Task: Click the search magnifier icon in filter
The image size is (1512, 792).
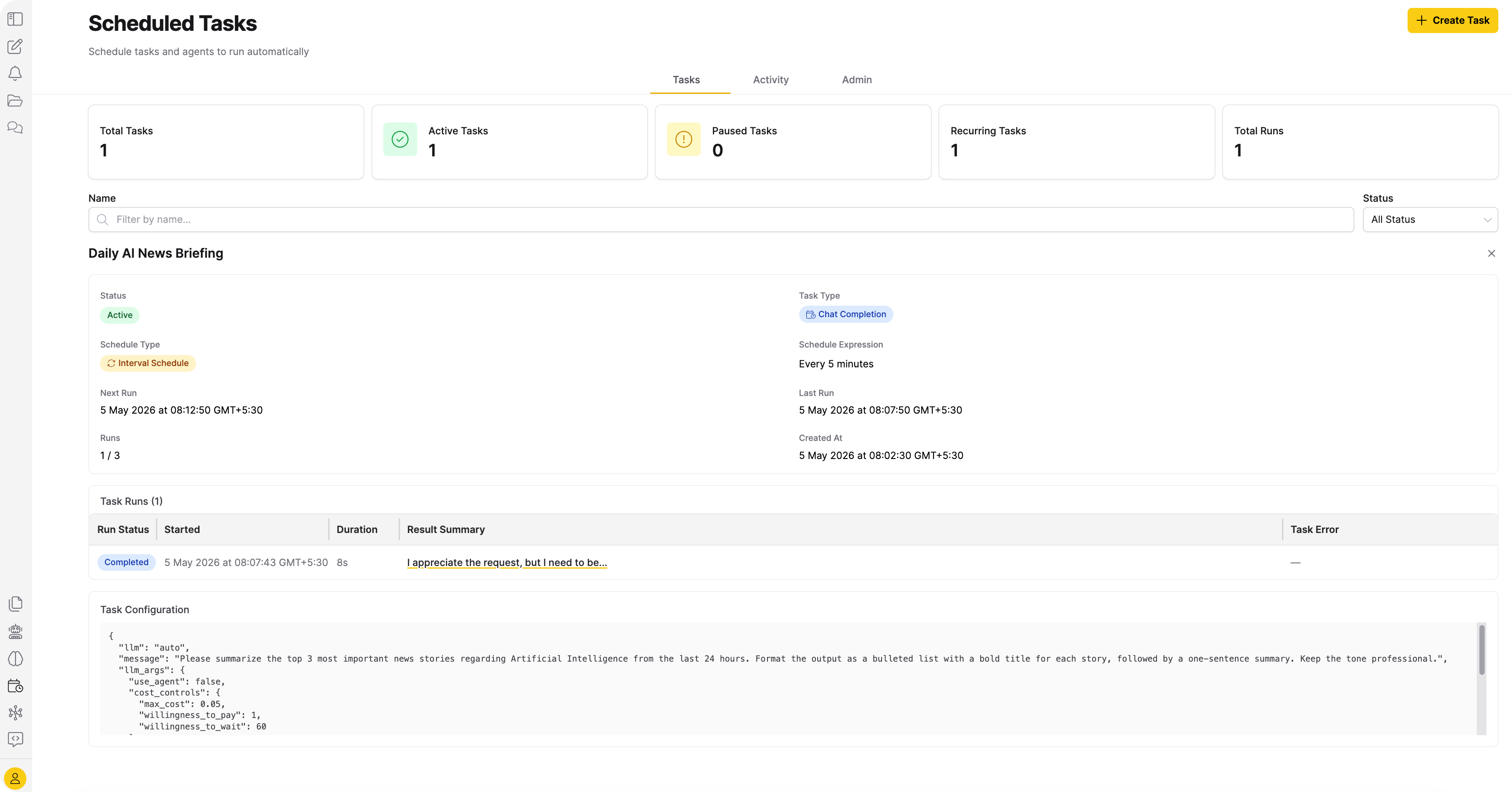Action: click(x=103, y=219)
